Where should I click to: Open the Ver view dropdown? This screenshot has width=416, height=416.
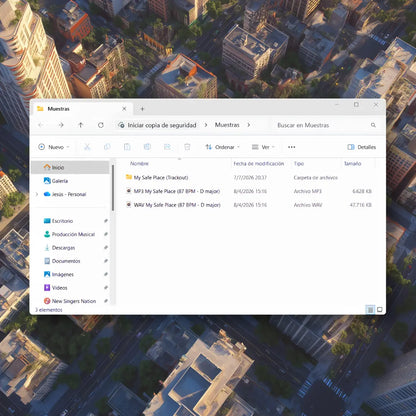click(x=263, y=147)
